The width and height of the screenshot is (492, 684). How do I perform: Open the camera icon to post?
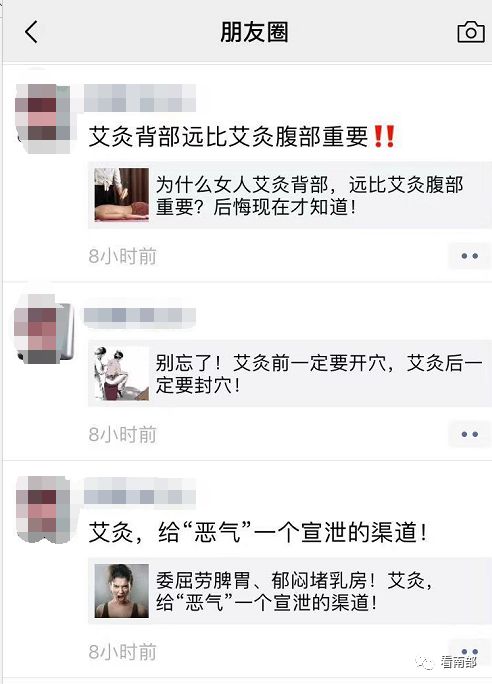pyautogui.click(x=471, y=32)
